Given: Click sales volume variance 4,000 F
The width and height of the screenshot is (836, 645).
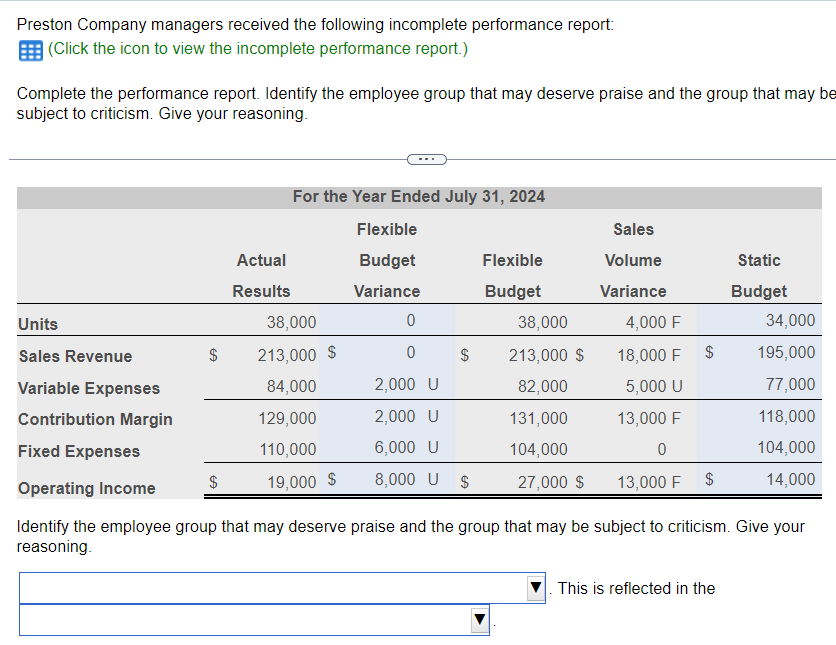Looking at the screenshot, I should click(653, 322).
